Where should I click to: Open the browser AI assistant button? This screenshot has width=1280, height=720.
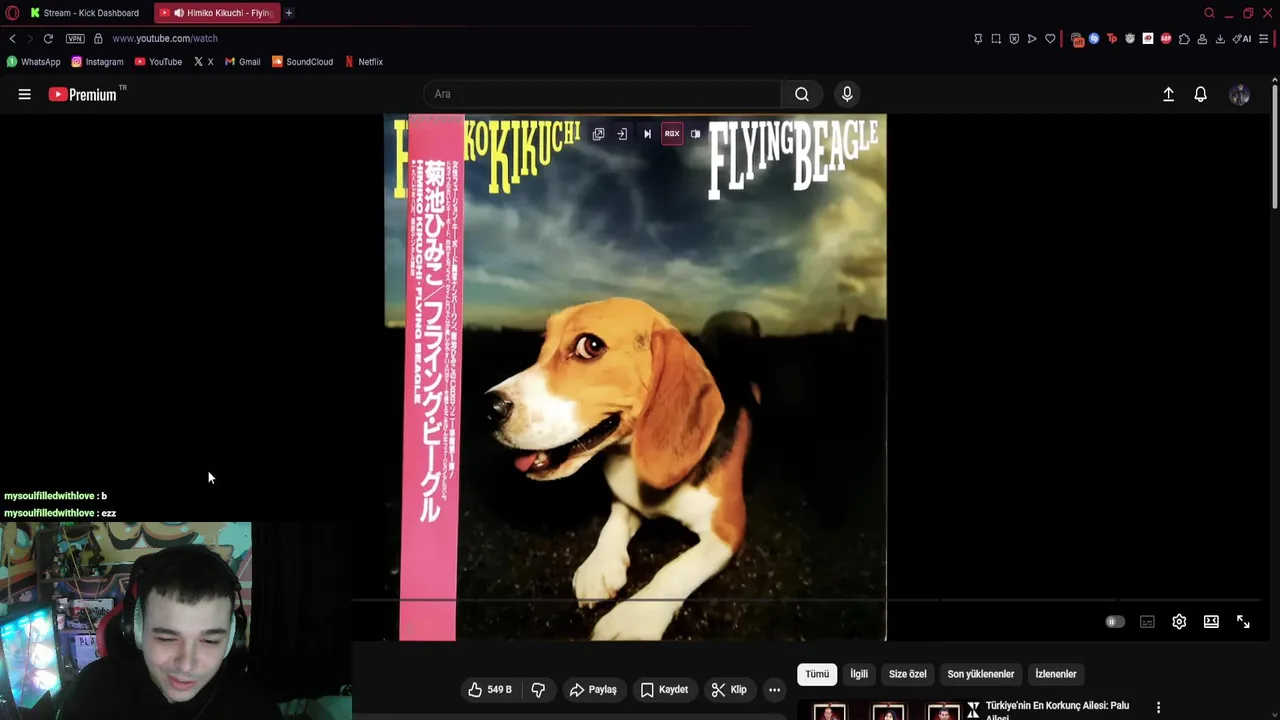pos(1242,39)
